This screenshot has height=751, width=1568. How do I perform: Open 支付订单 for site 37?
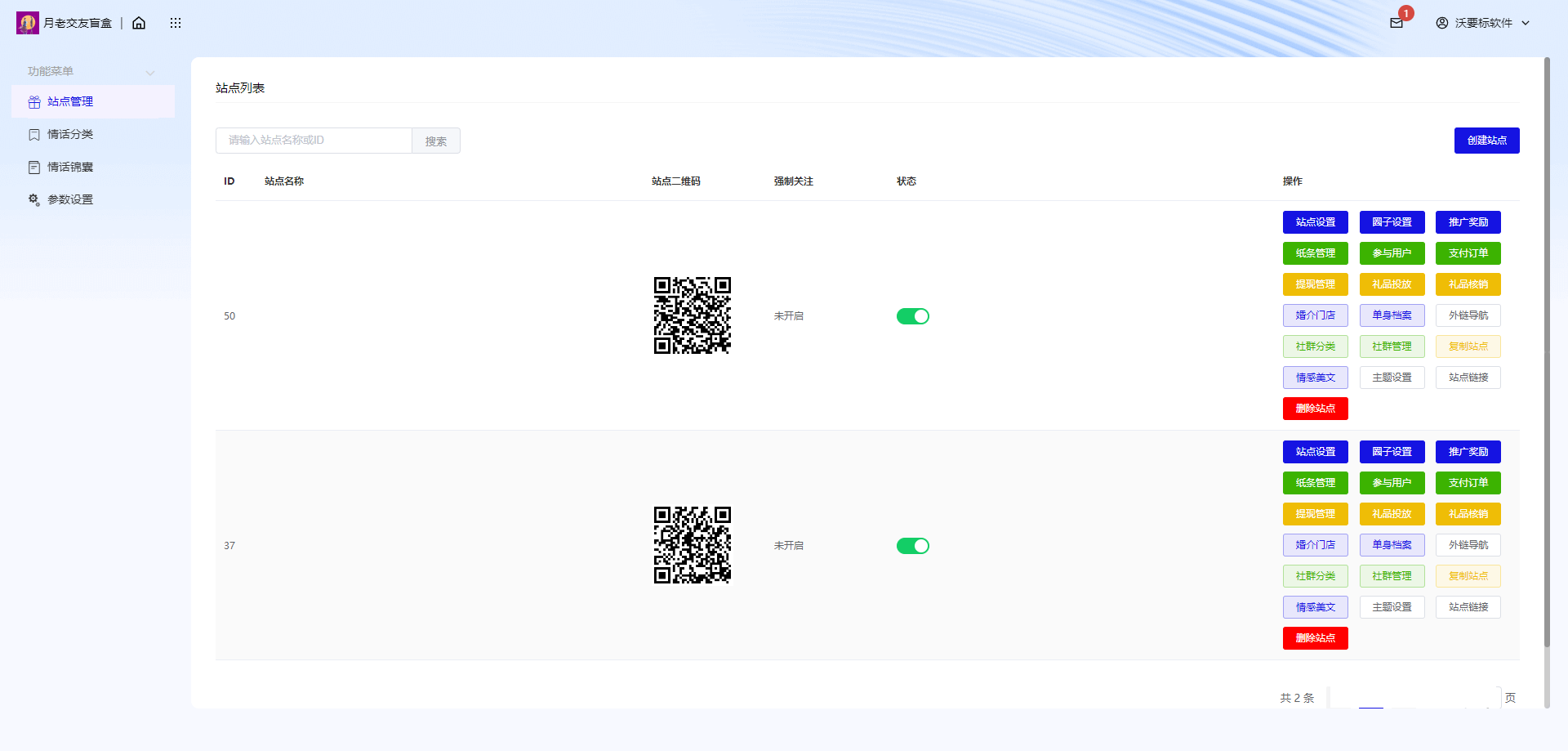click(x=1468, y=483)
